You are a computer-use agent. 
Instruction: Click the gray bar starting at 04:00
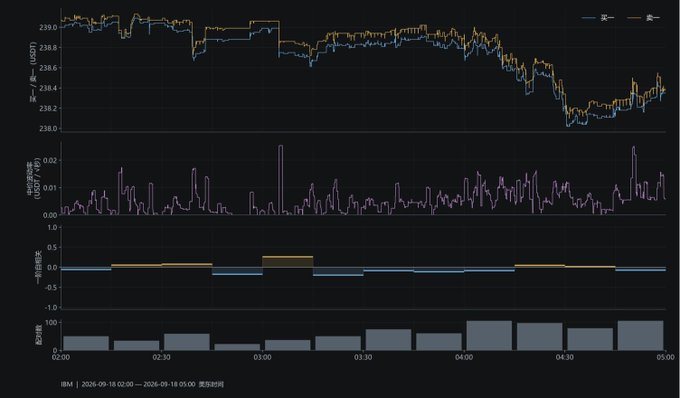pos(489,336)
